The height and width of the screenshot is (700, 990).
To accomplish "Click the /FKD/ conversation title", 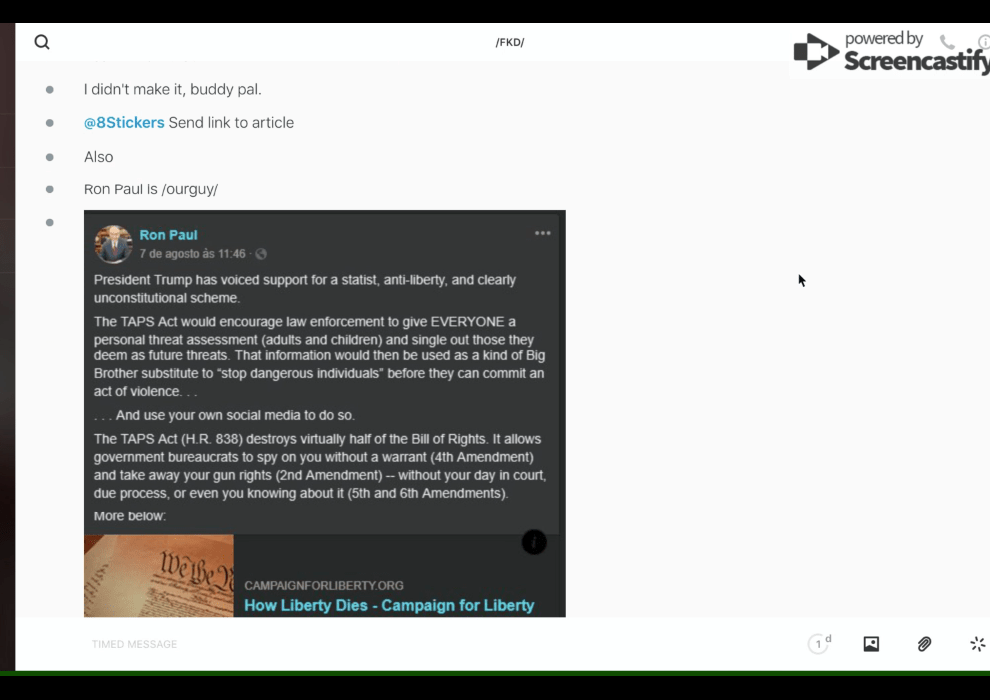I will tap(509, 42).
